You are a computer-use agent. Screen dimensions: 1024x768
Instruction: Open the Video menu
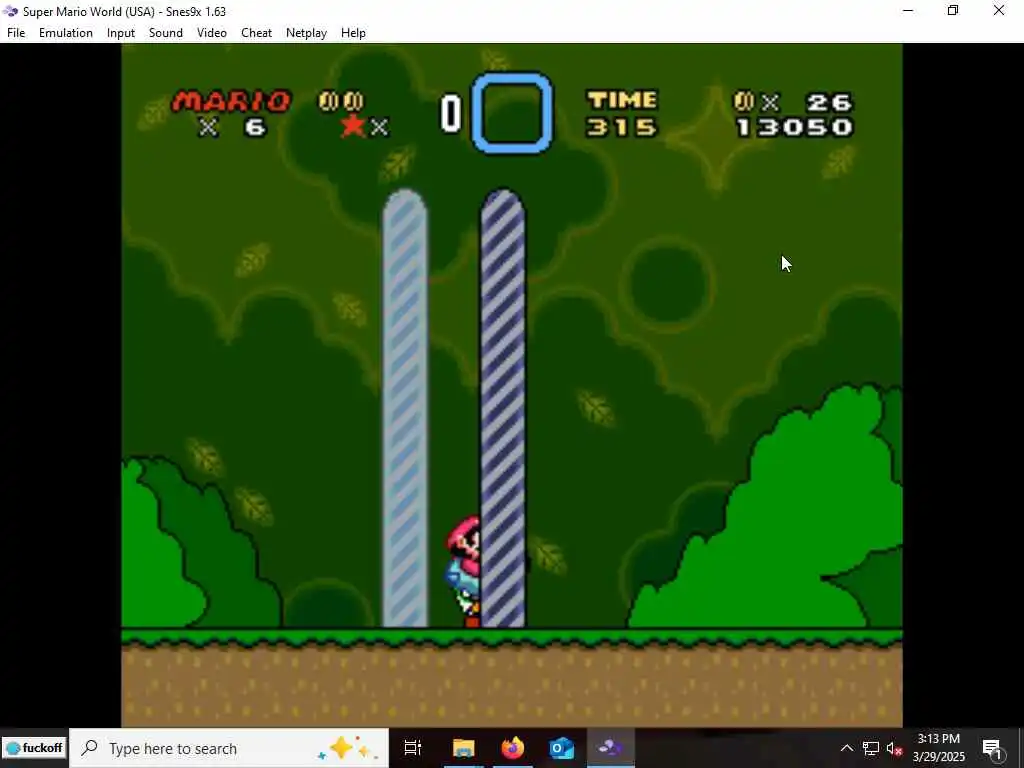[x=212, y=33]
